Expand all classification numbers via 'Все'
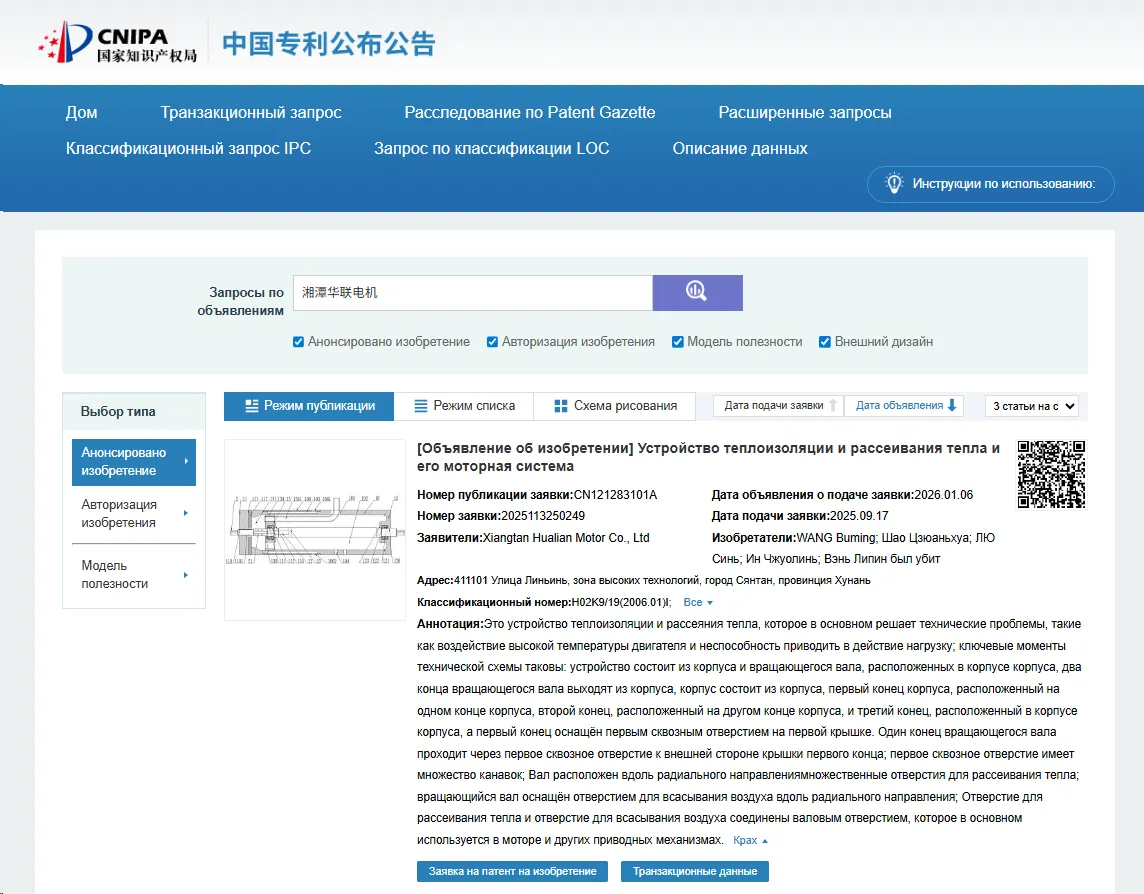 (x=697, y=603)
